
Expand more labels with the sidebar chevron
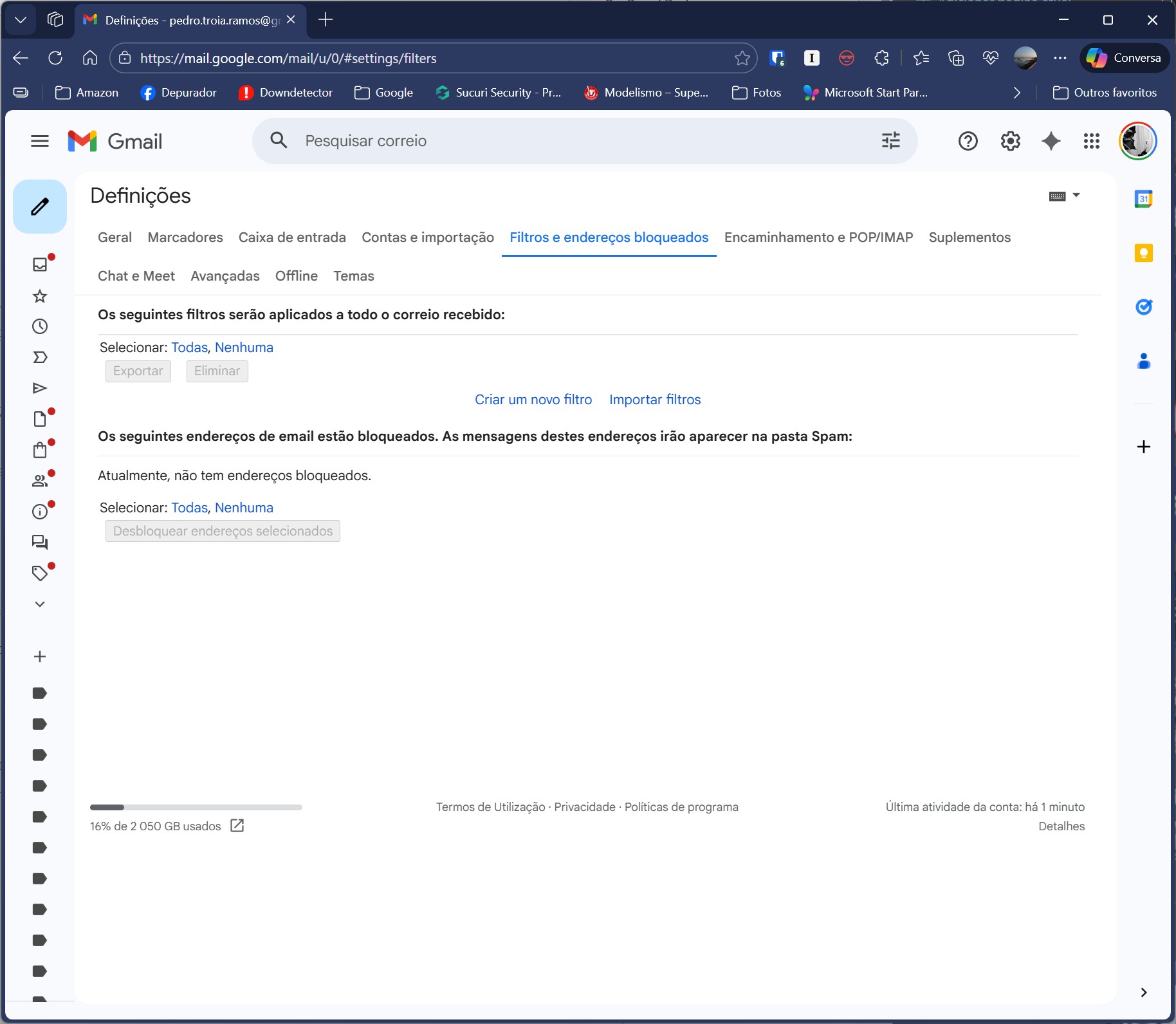pos(40,603)
